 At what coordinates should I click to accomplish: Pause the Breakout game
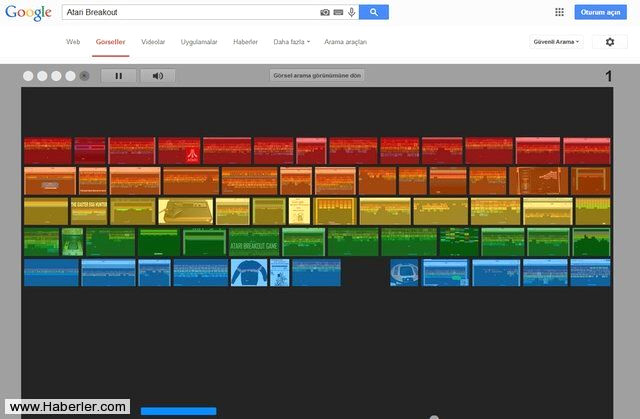pyautogui.click(x=119, y=76)
